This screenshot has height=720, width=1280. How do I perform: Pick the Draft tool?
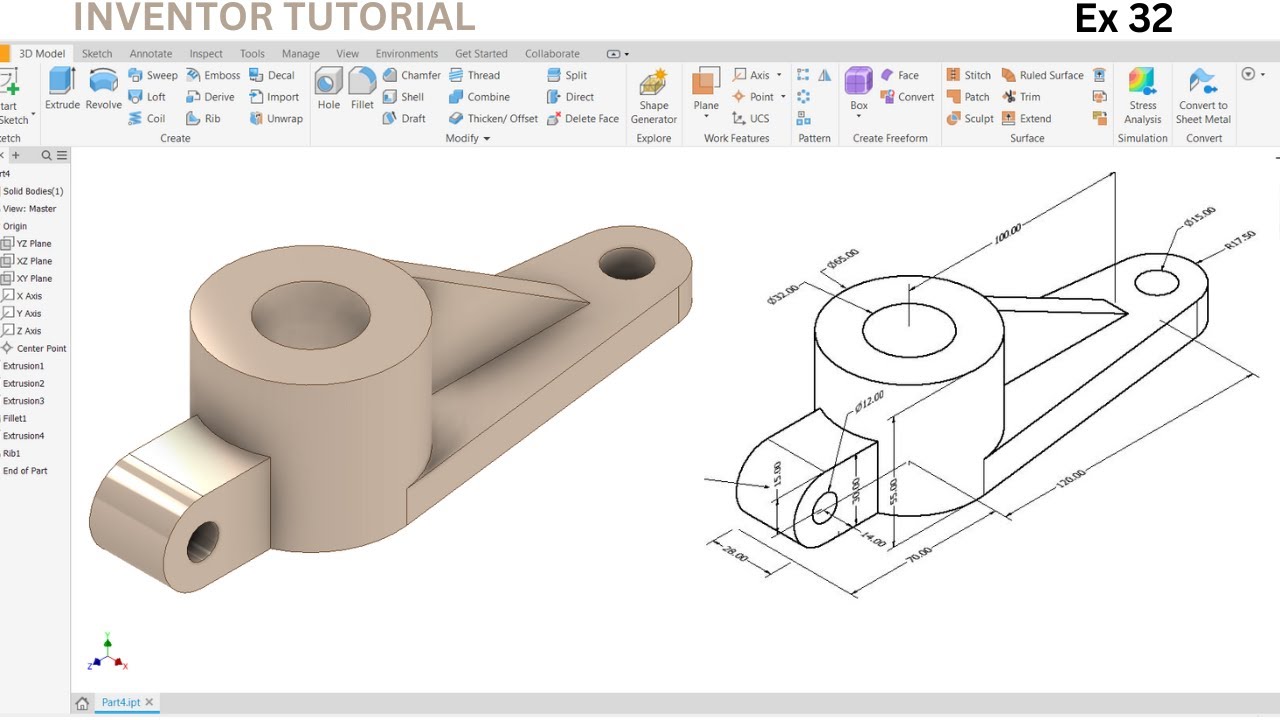coord(404,118)
